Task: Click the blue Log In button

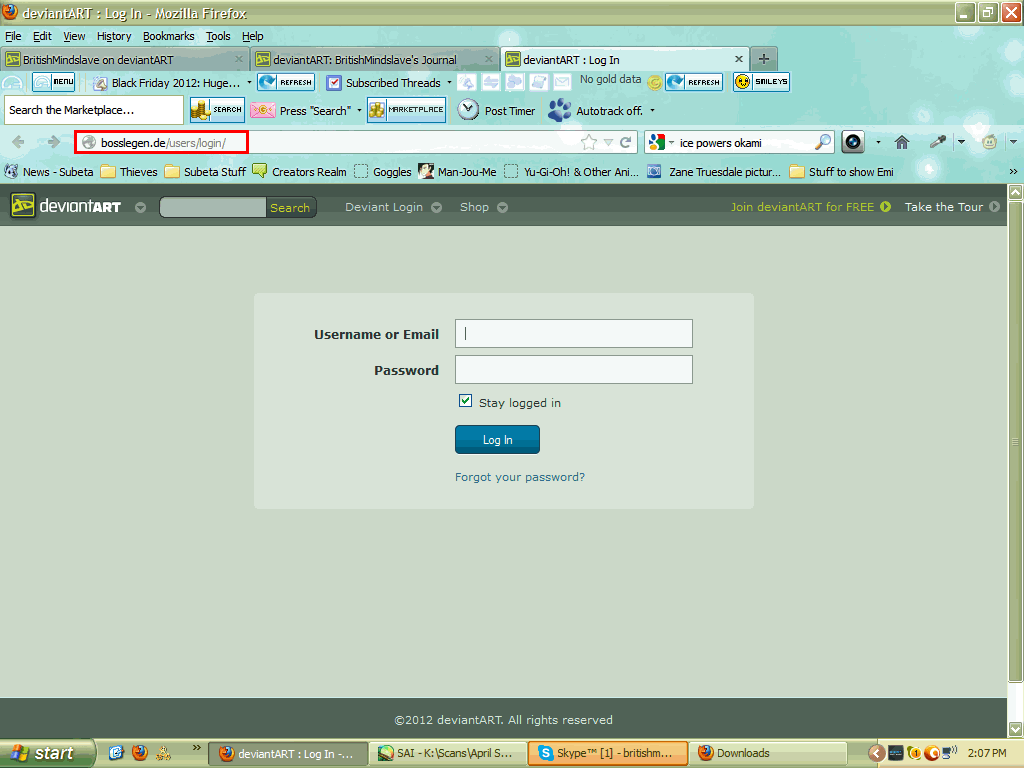Action: pyautogui.click(x=497, y=440)
